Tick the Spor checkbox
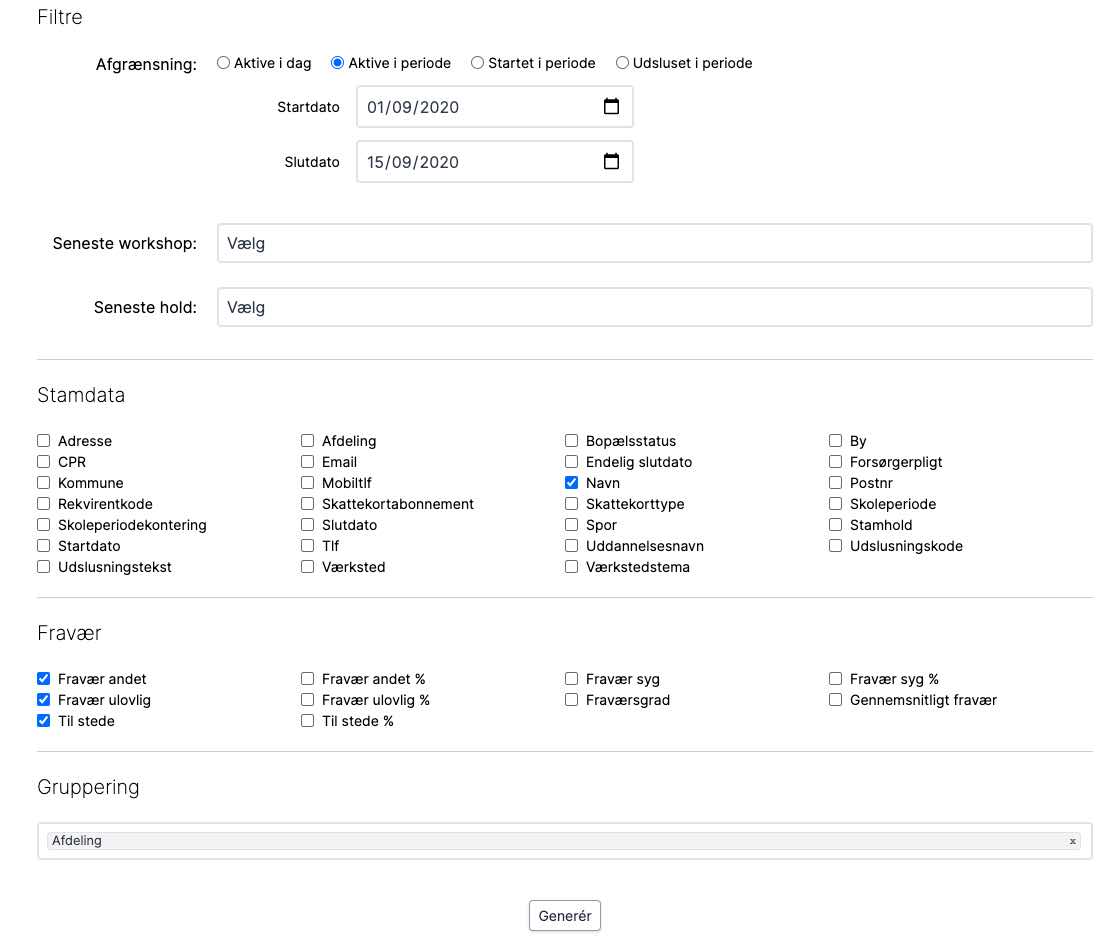This screenshot has width=1100, height=937. click(572, 525)
